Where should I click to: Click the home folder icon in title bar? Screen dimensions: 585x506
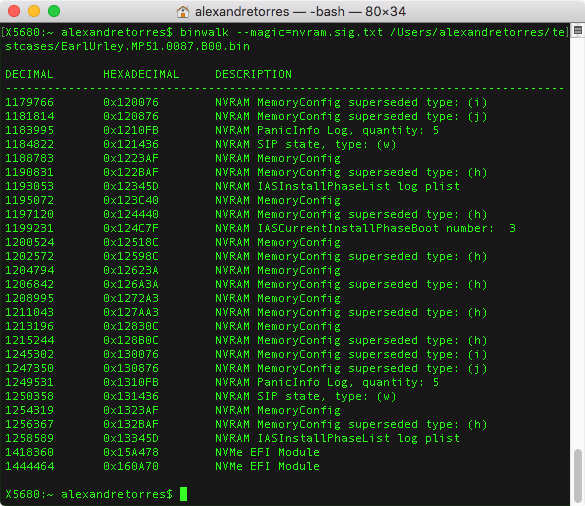pos(182,12)
